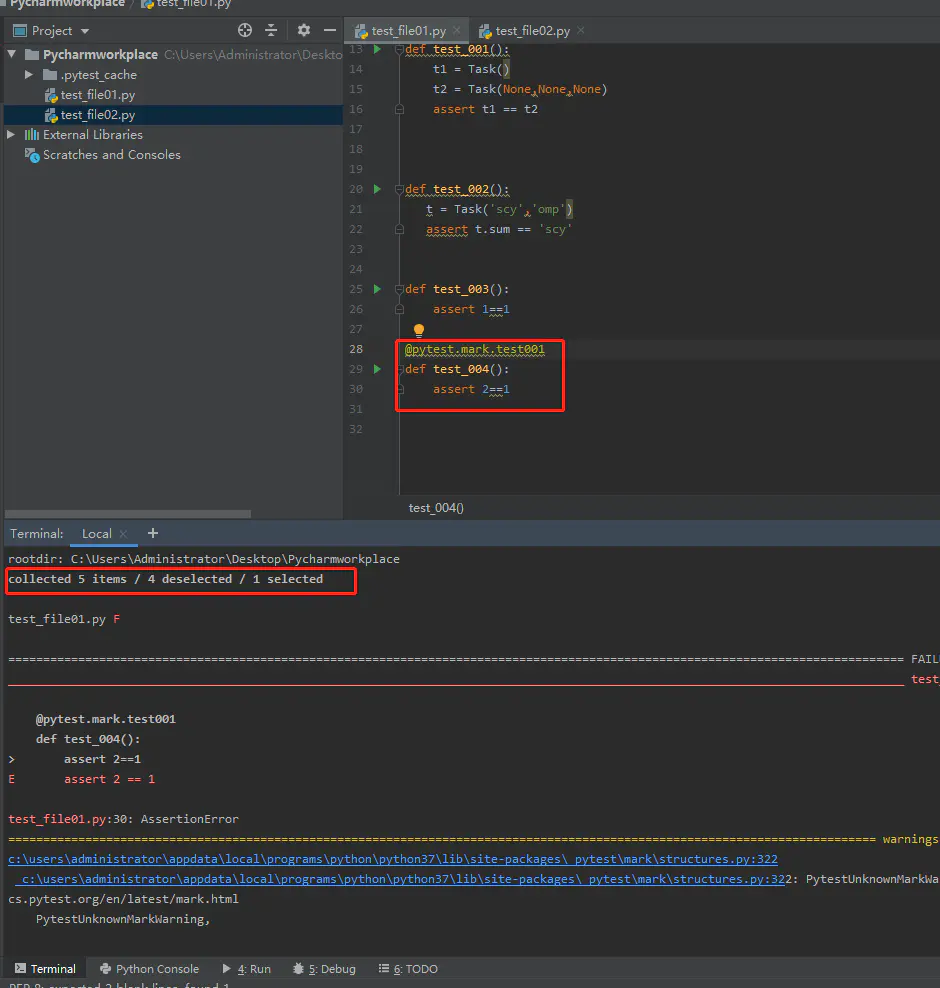Click the locate/scroll-from-source target icon
The height and width of the screenshot is (988, 940).
click(x=244, y=30)
